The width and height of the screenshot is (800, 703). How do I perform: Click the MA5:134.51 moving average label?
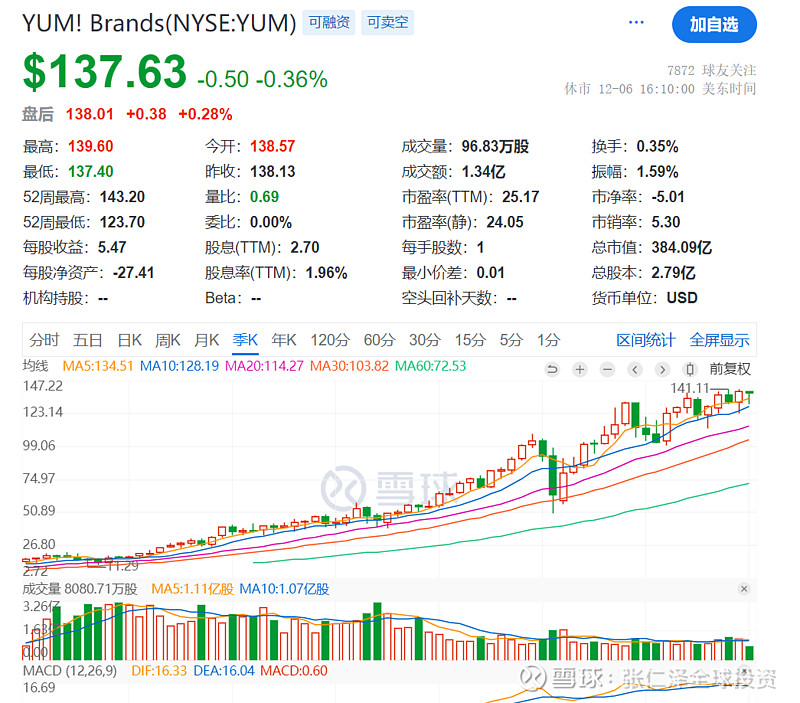point(97,366)
